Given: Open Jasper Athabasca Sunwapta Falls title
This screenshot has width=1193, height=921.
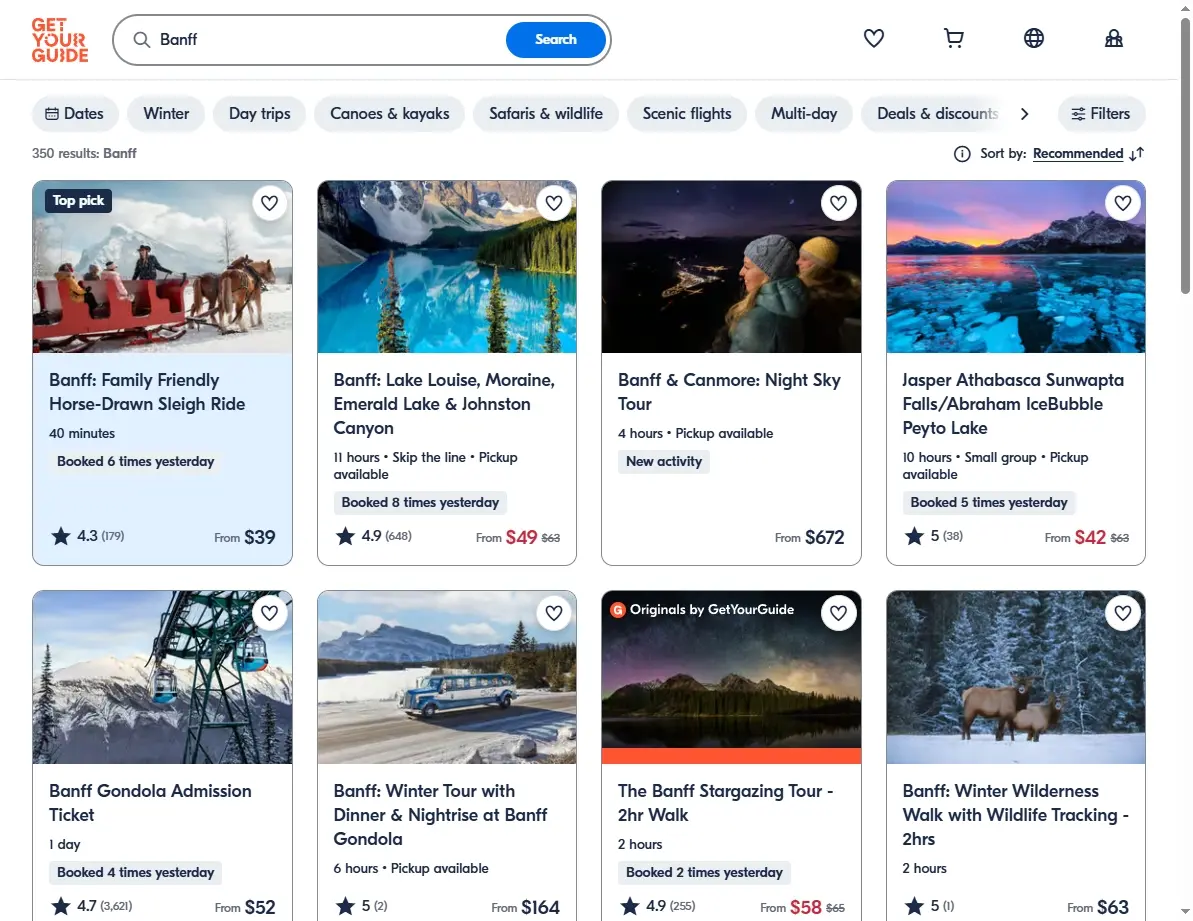Looking at the screenshot, I should pos(1013,404).
